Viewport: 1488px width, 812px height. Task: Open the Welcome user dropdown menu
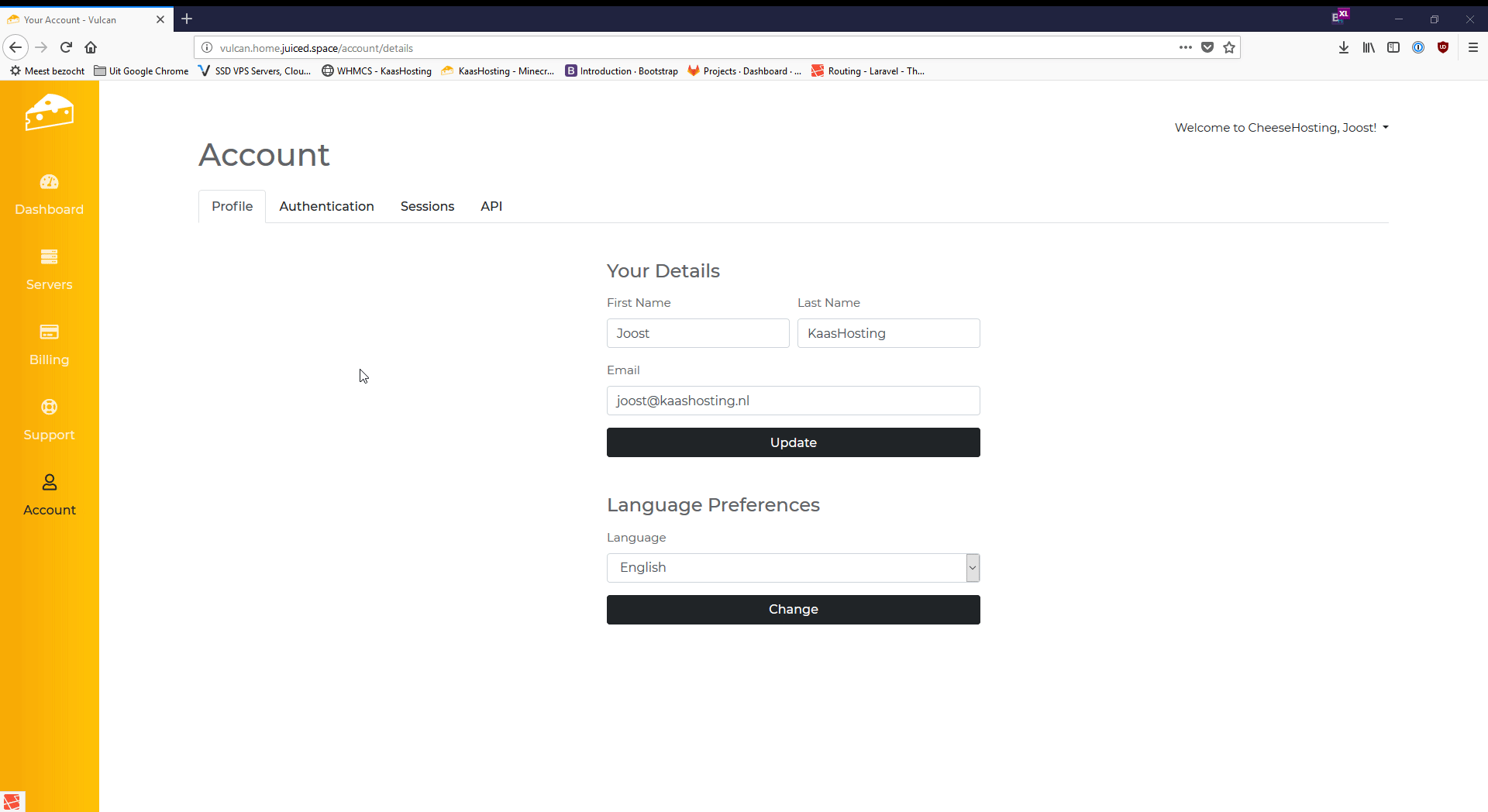click(x=1281, y=128)
